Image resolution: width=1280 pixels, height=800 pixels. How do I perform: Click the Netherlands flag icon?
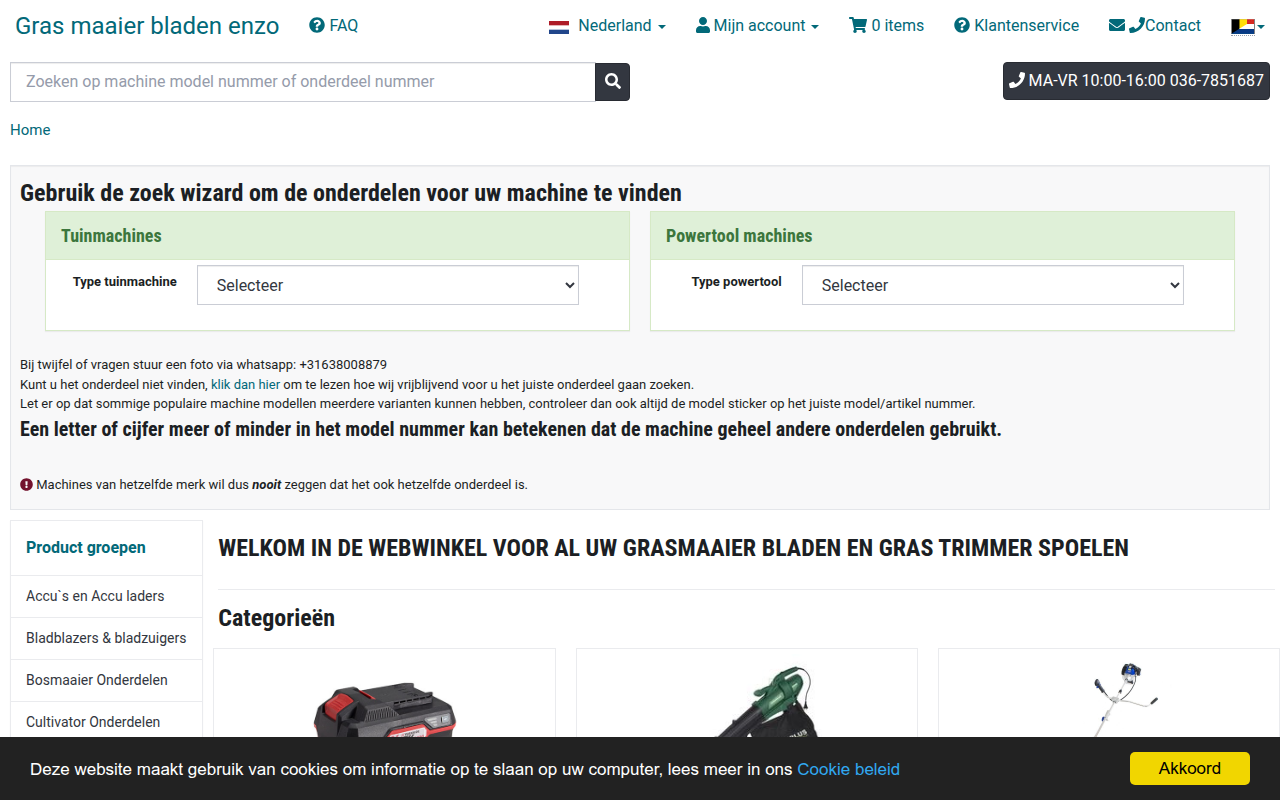559,27
